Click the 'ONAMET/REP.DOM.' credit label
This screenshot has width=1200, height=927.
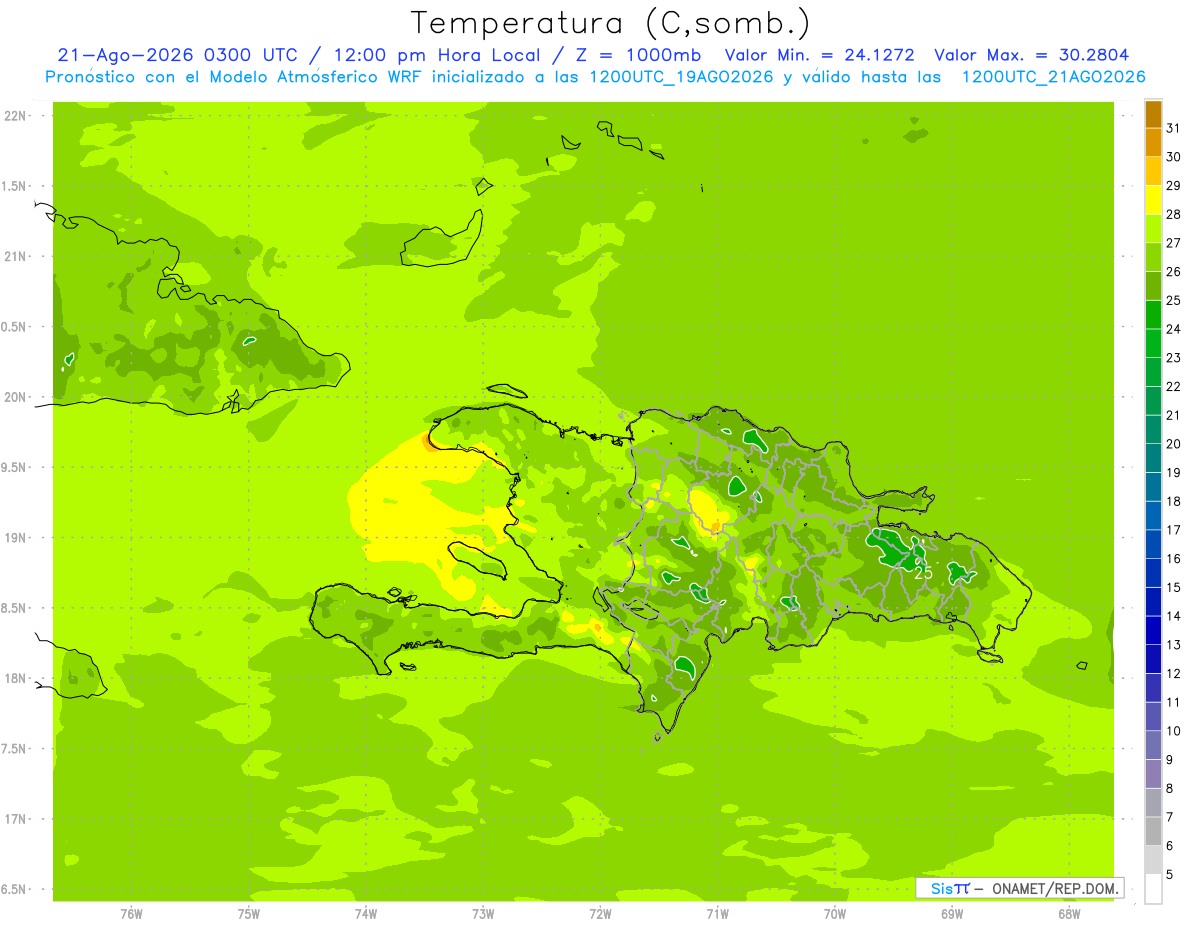(x=1055, y=888)
